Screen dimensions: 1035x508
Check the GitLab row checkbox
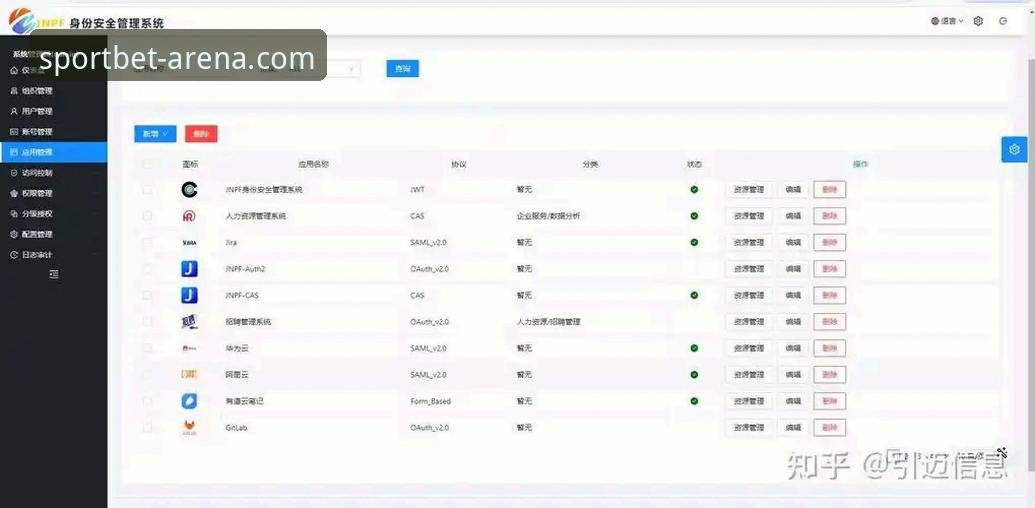(147, 428)
